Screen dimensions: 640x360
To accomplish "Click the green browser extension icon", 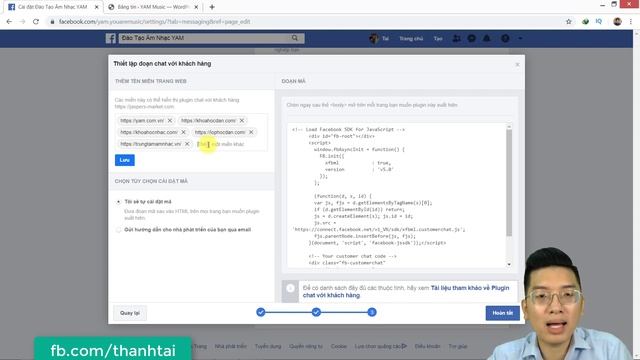I will 585,22.
